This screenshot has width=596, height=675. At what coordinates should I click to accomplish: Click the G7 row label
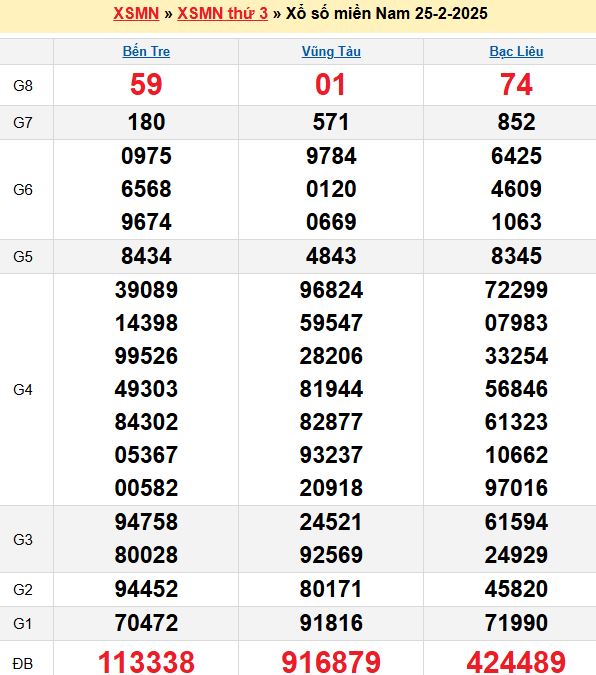tap(23, 123)
